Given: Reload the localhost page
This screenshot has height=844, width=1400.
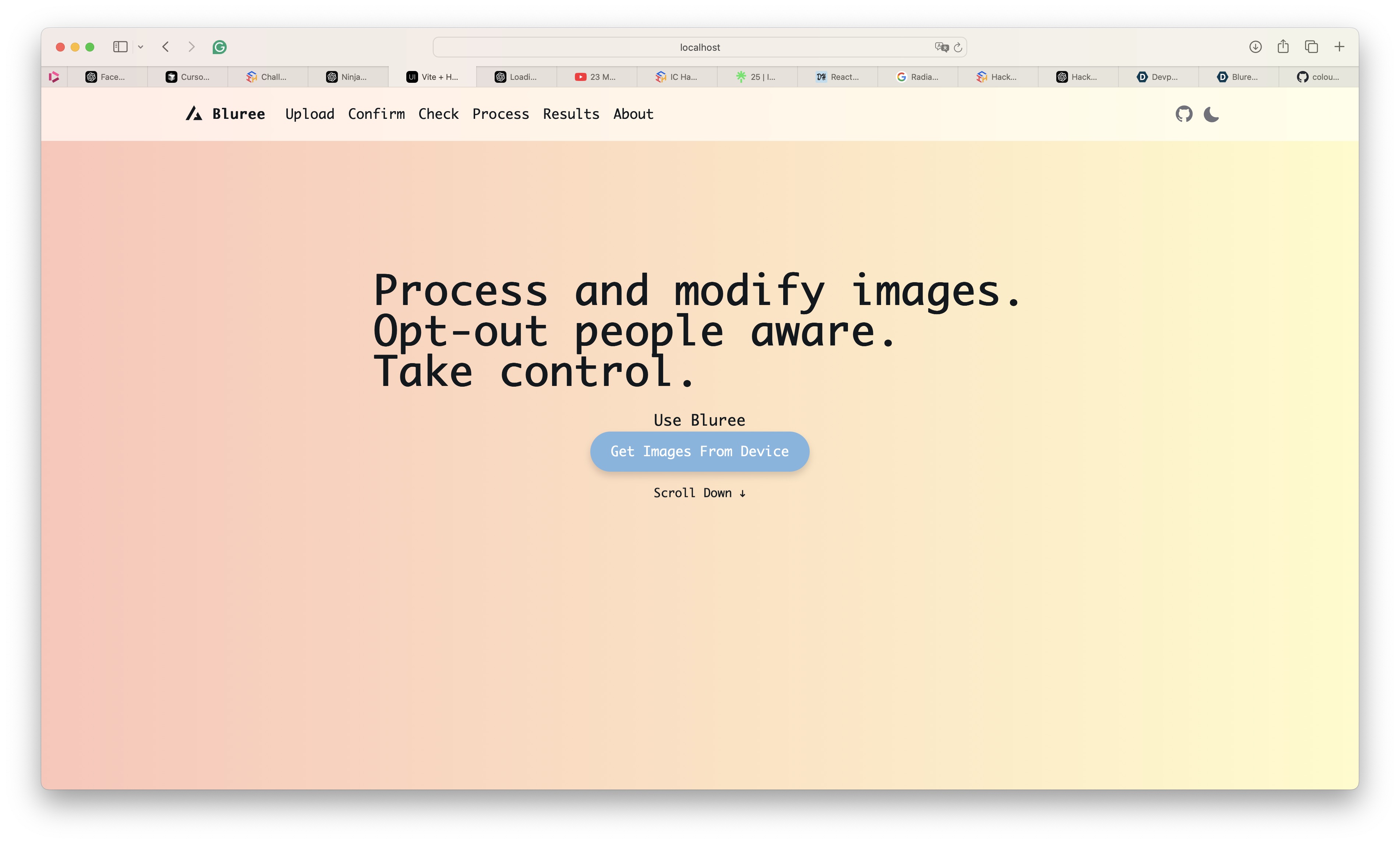Looking at the screenshot, I should point(958,47).
